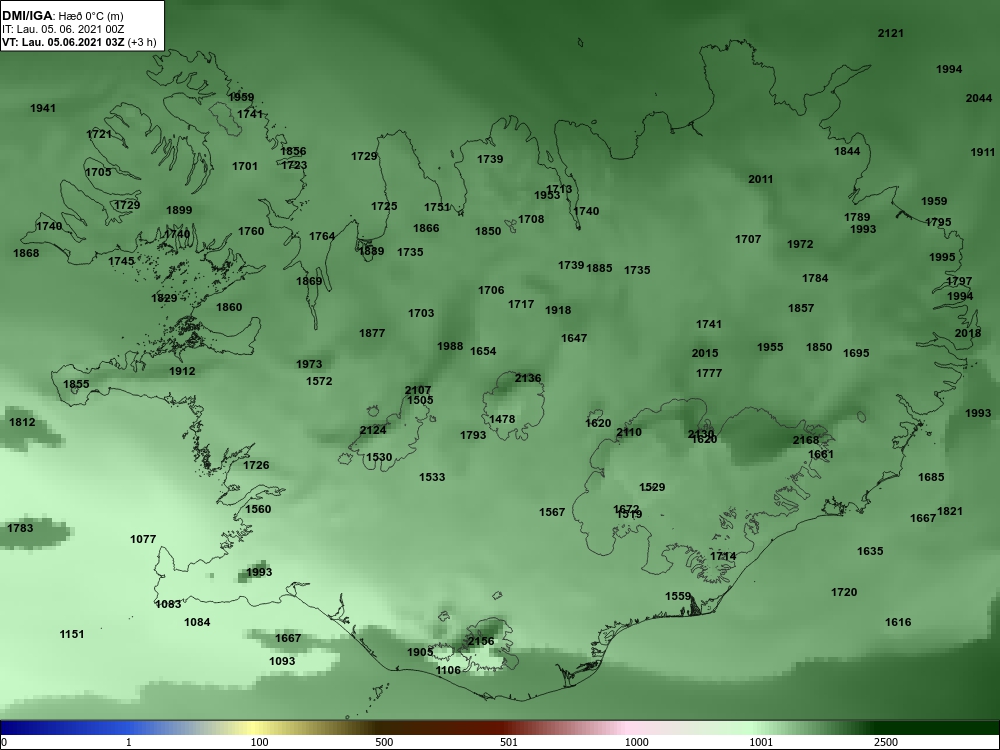Select the height value 1567
Image resolution: width=1000 pixels, height=750 pixels.
[552, 513]
